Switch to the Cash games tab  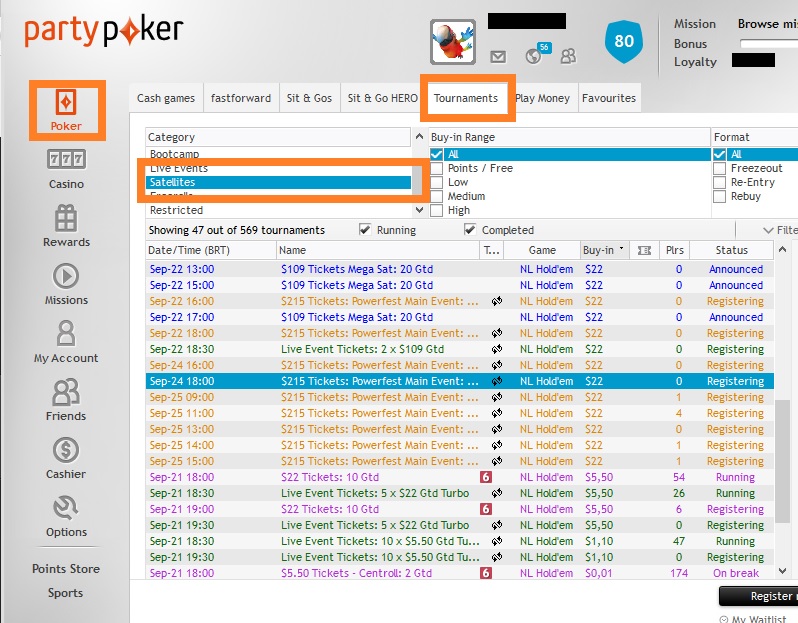tap(166, 98)
